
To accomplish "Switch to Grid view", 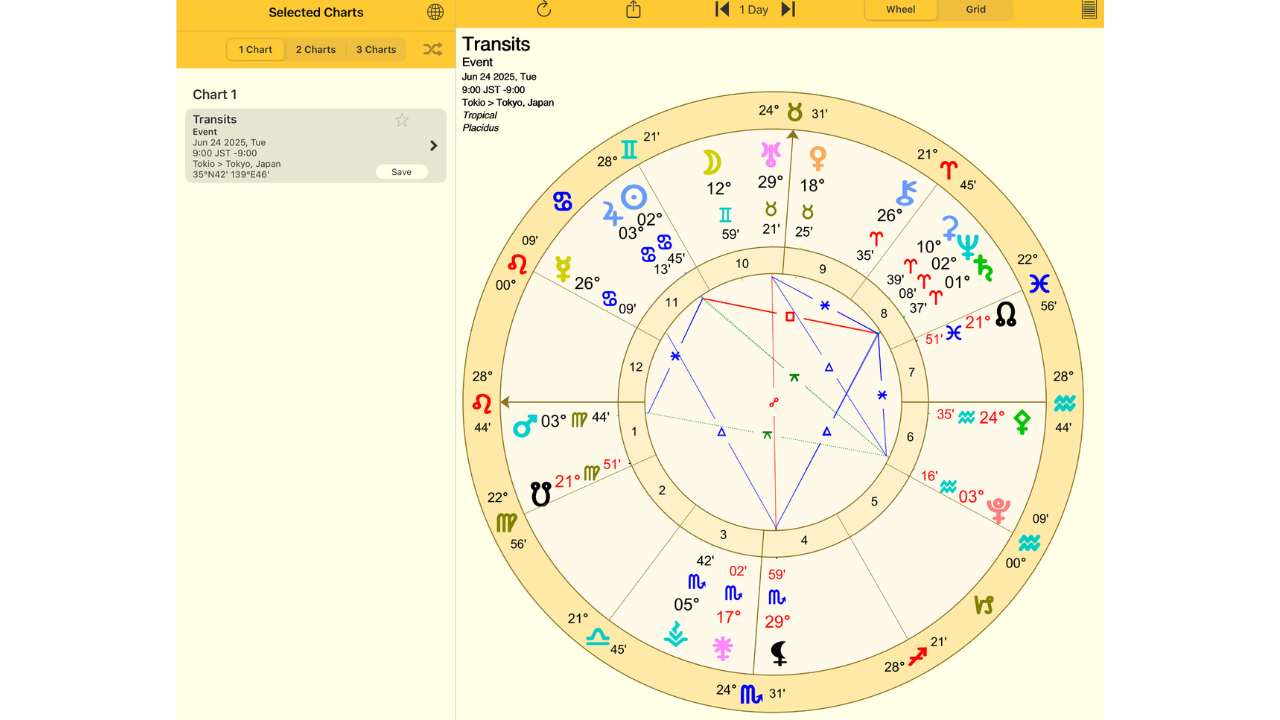I will click(x=975, y=10).
